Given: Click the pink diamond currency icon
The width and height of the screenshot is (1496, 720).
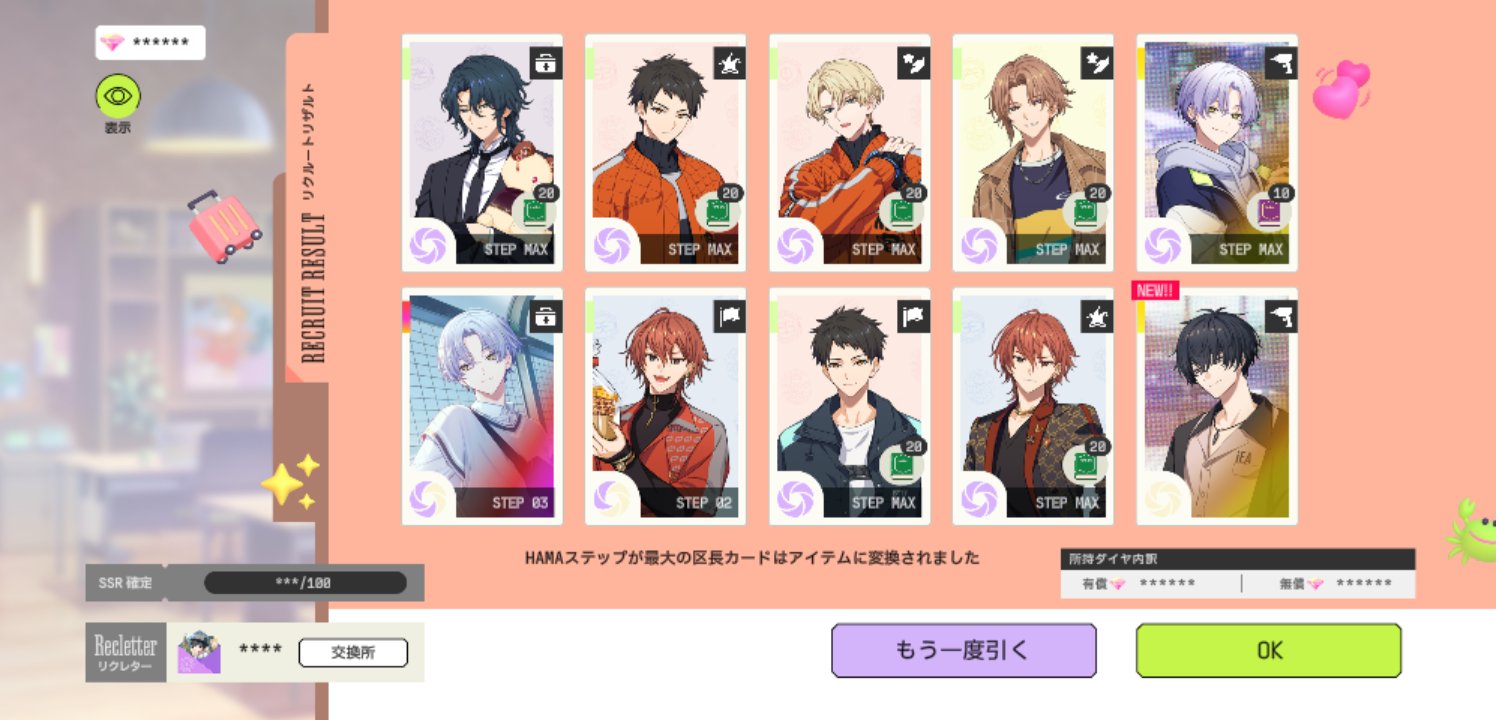Looking at the screenshot, I should click(x=113, y=43).
